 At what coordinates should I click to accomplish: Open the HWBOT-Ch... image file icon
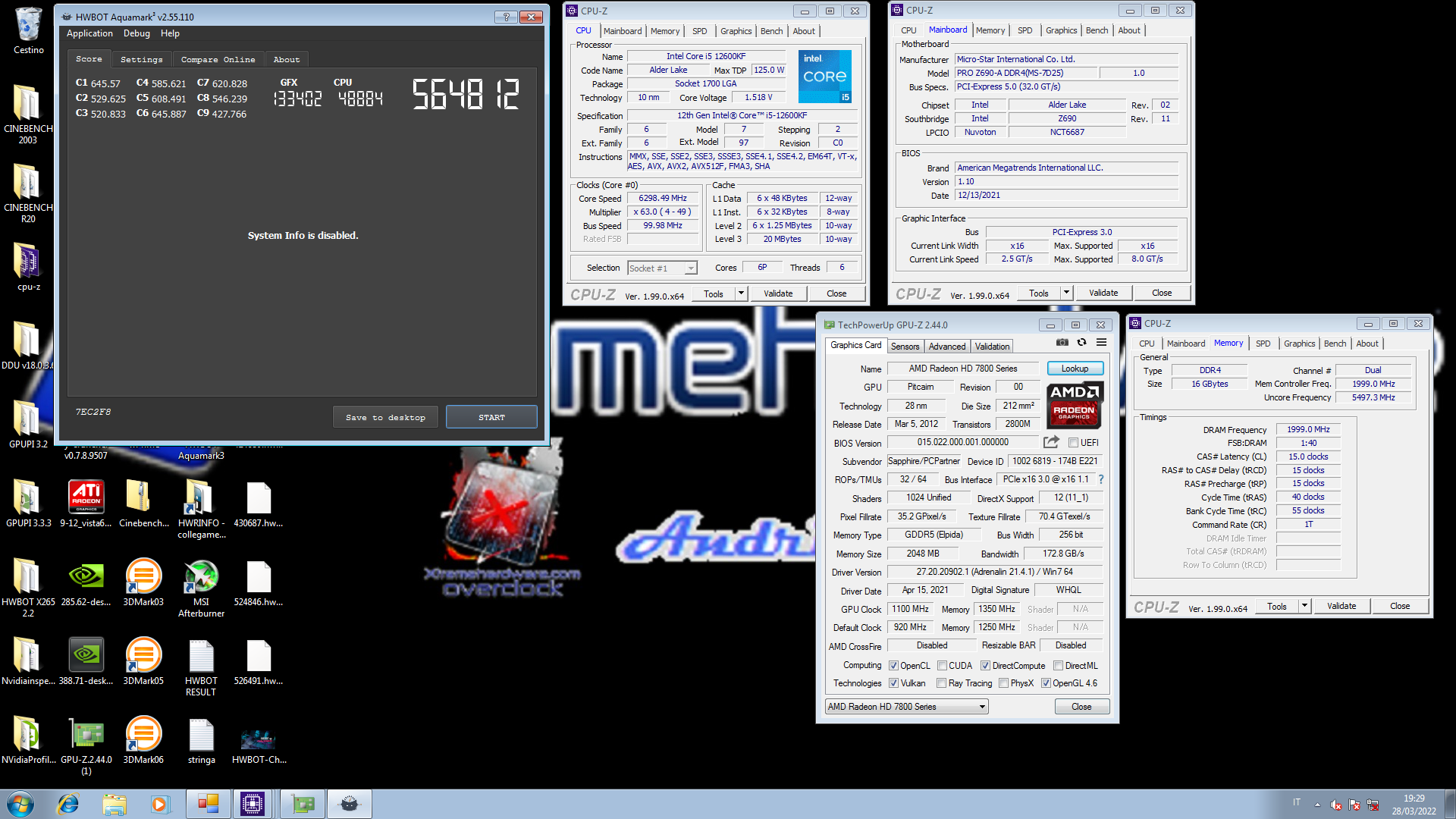(x=259, y=740)
